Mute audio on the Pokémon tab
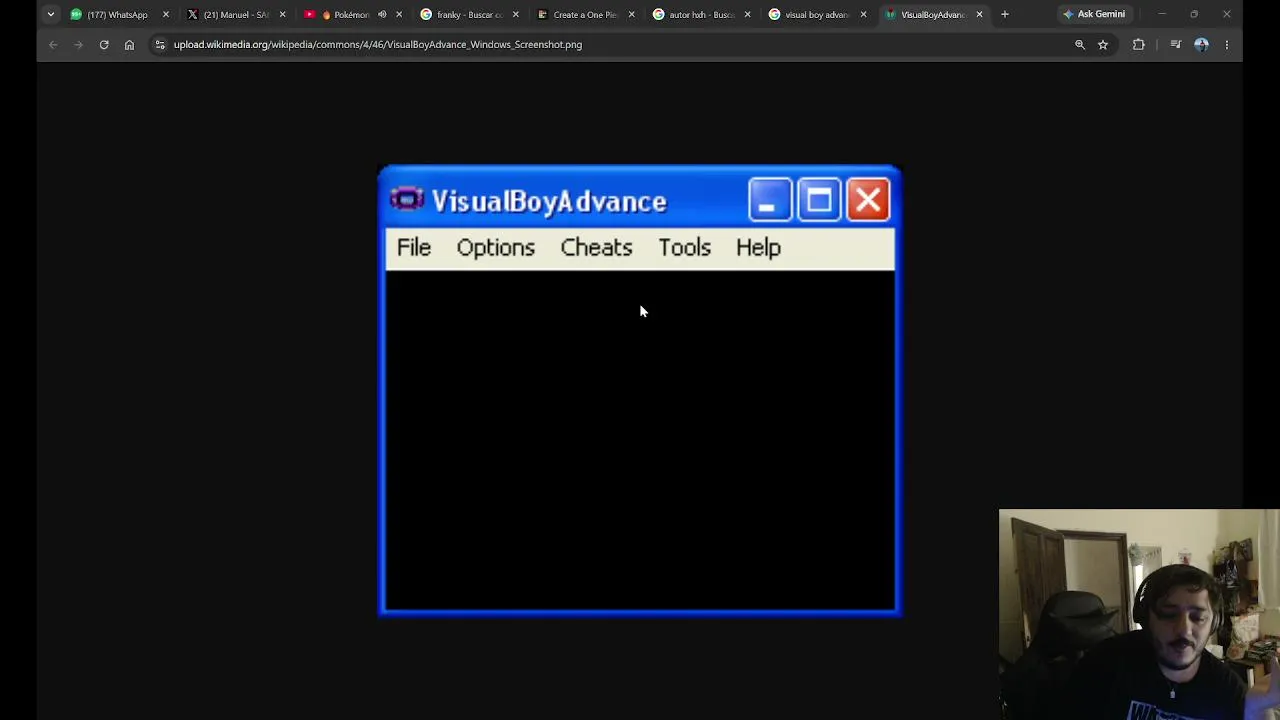 [382, 14]
